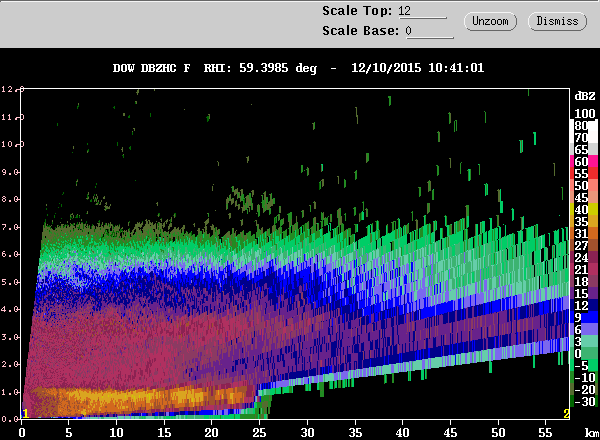The image size is (600, 440).
Task: Click the Unzoom button
Action: 490,21
